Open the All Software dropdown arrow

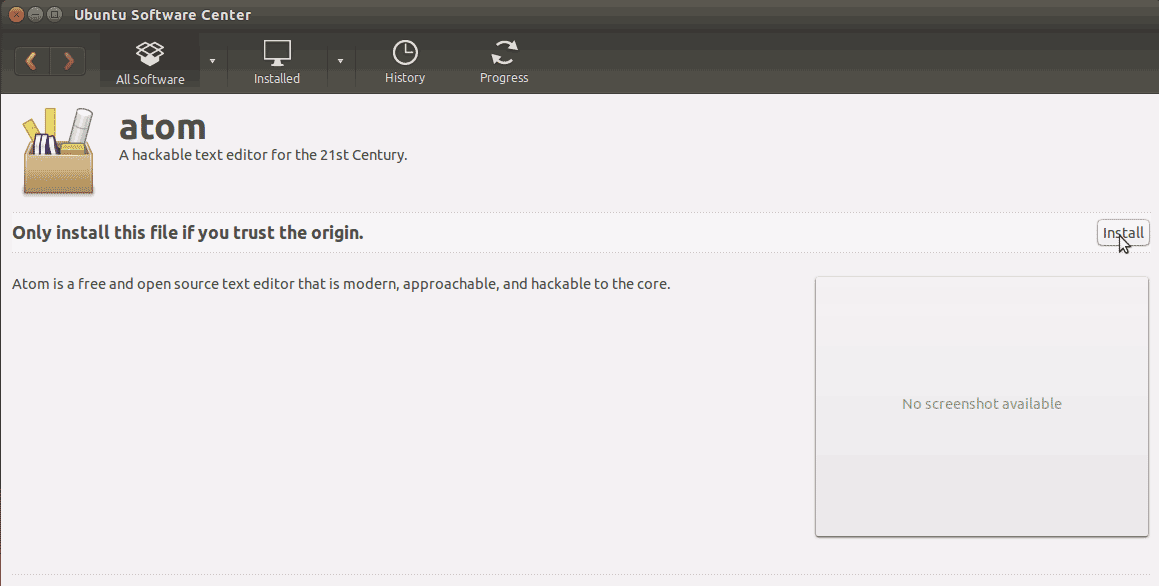211,60
